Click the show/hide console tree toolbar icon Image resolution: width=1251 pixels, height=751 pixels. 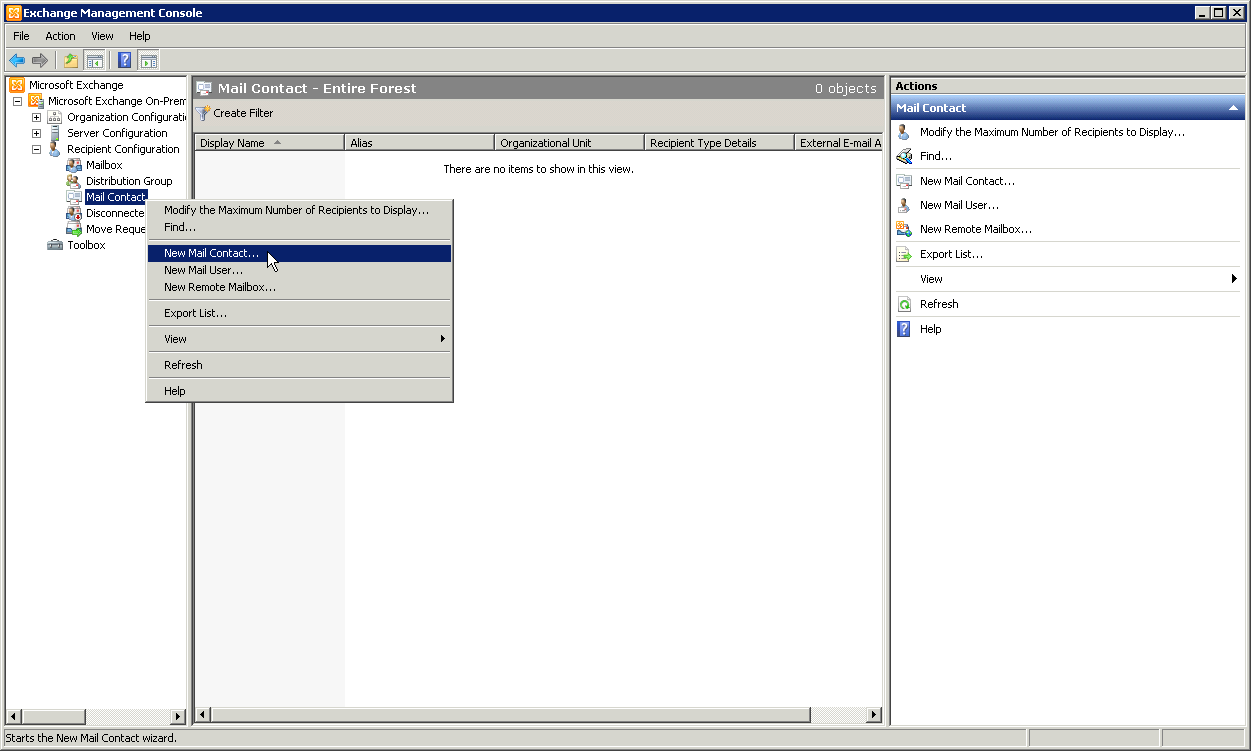(x=94, y=59)
